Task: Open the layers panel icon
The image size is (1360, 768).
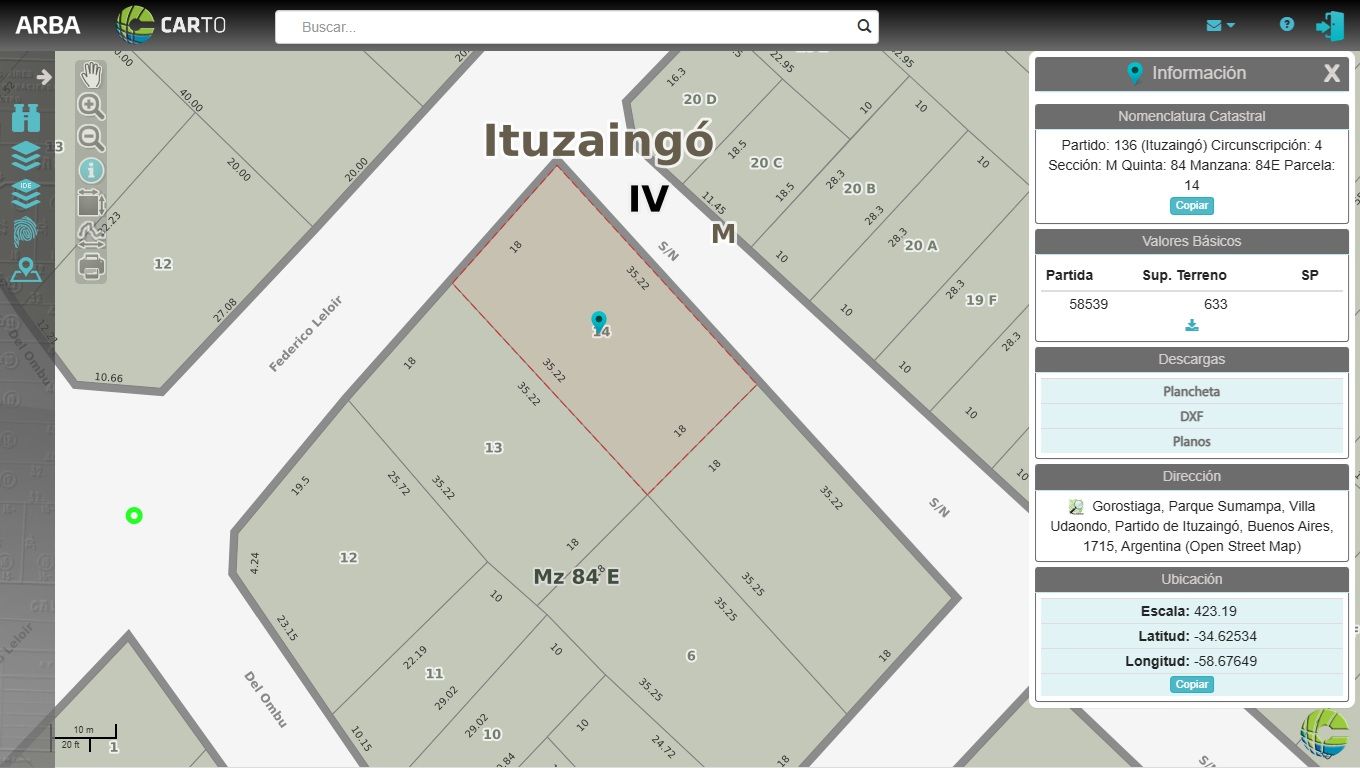Action: coord(26,156)
